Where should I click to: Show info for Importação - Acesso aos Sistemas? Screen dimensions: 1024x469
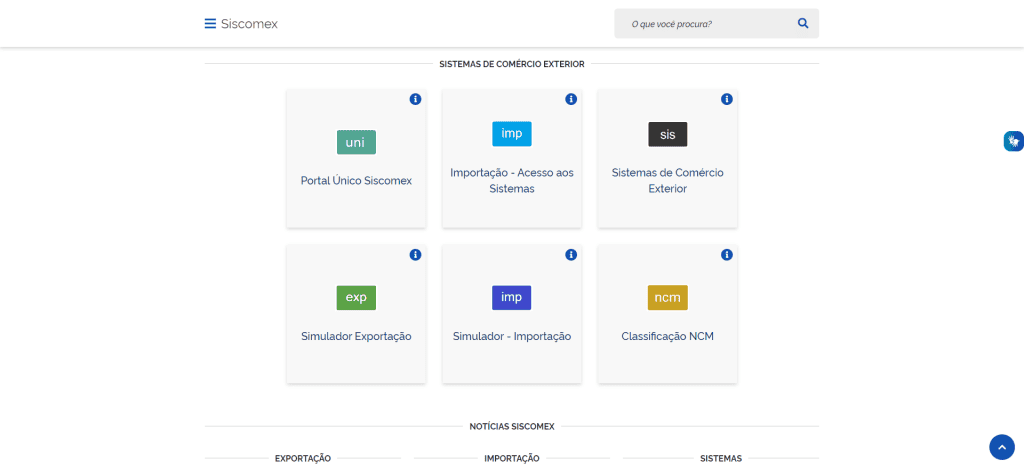click(571, 99)
